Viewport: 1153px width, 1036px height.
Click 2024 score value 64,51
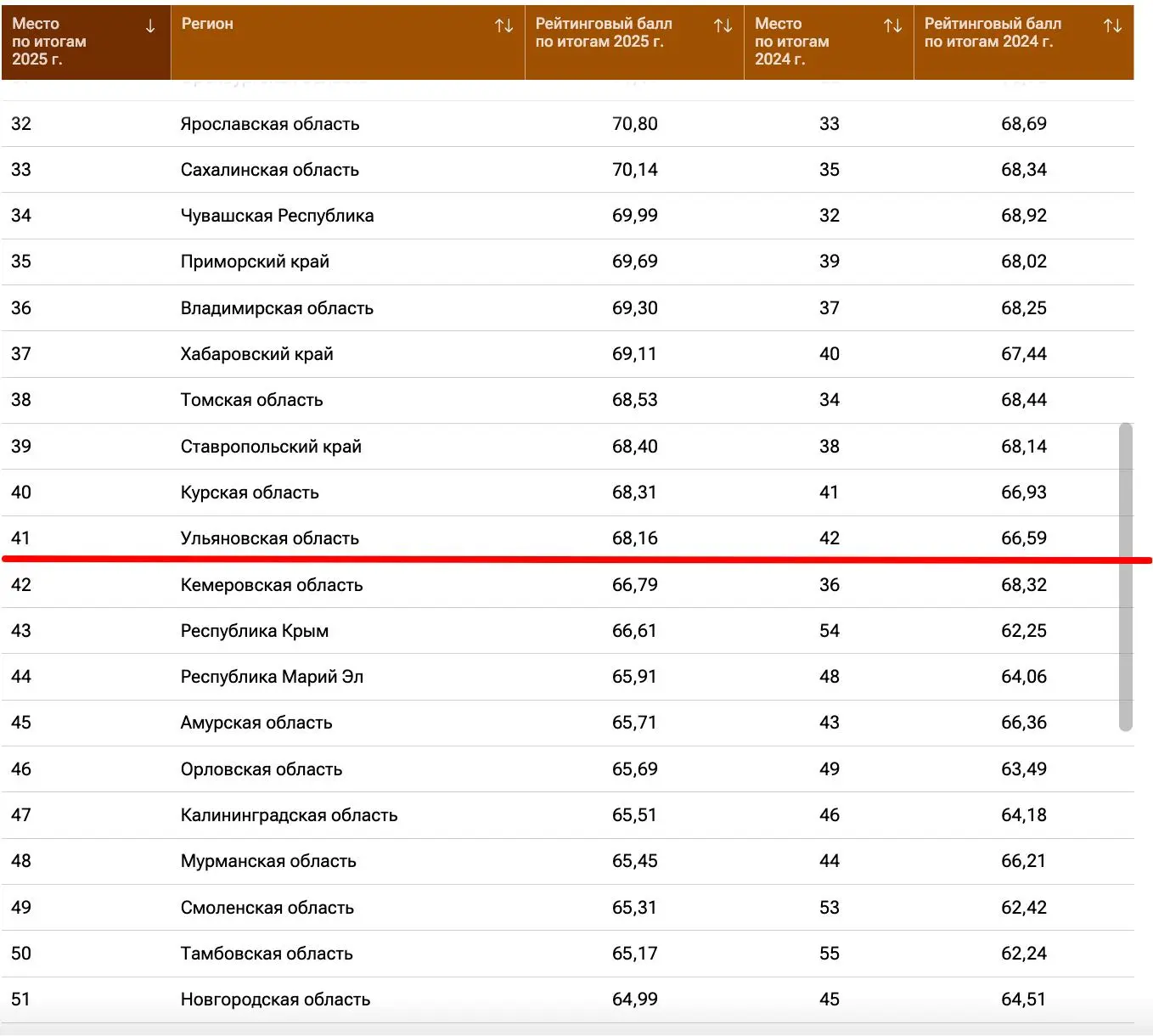click(x=1024, y=999)
